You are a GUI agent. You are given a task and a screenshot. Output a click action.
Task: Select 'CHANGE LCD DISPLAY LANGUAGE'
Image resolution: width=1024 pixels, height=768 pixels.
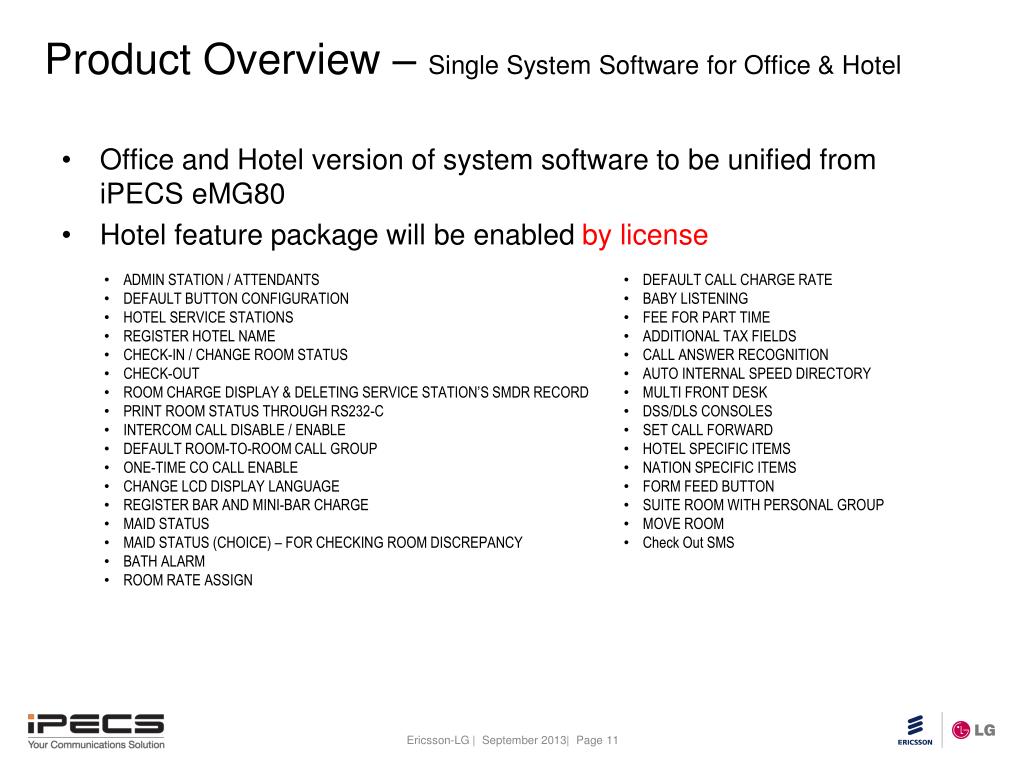pyautogui.click(x=231, y=487)
